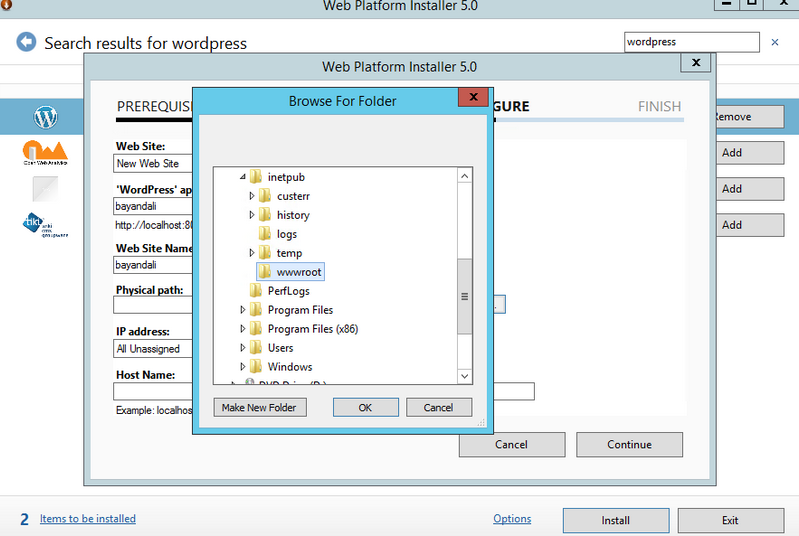
Task: Select the Tiki wiki CMS logo
Action: click(45, 225)
